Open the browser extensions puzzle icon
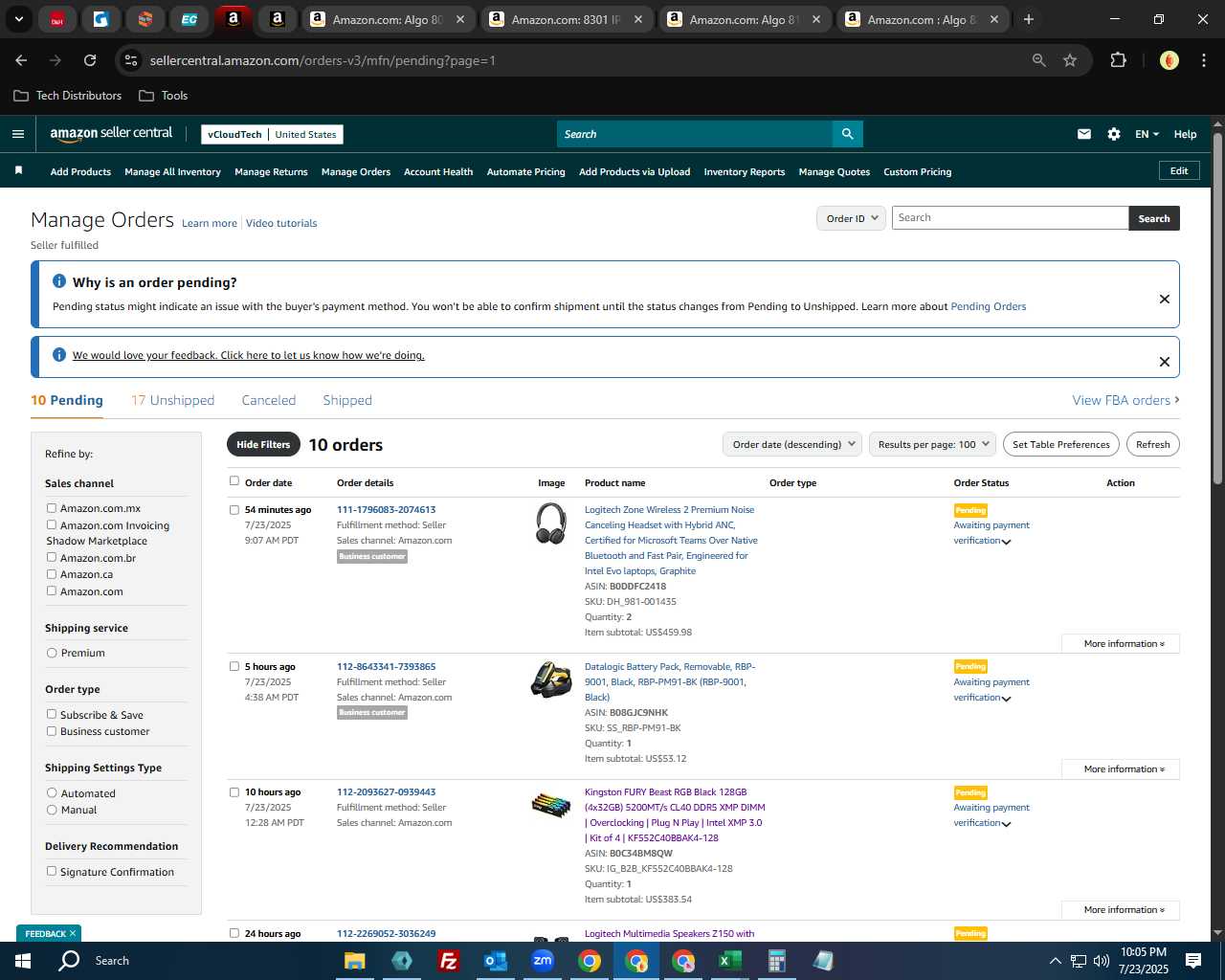Screen dimensions: 1225x980 pos(1118,60)
